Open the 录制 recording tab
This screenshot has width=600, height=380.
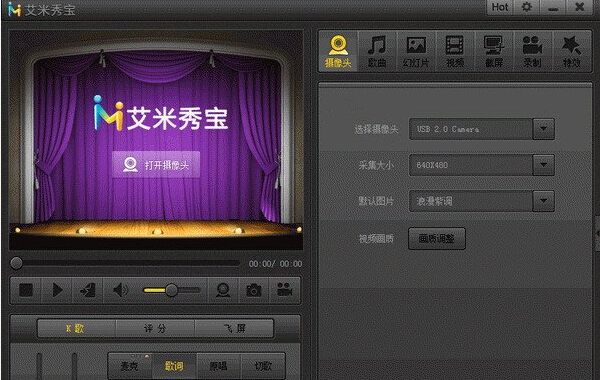tap(532, 51)
